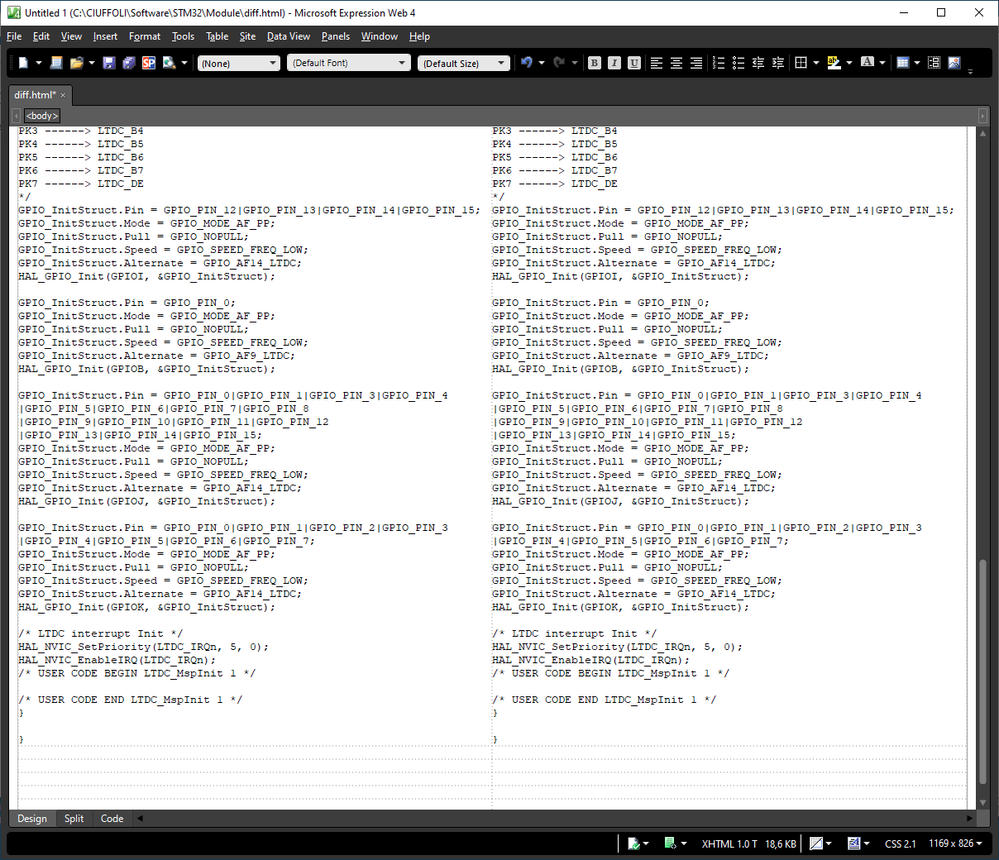Select the <body> tag in quick tag selector
Image resolution: width=999 pixels, height=860 pixels.
pyautogui.click(x=42, y=115)
